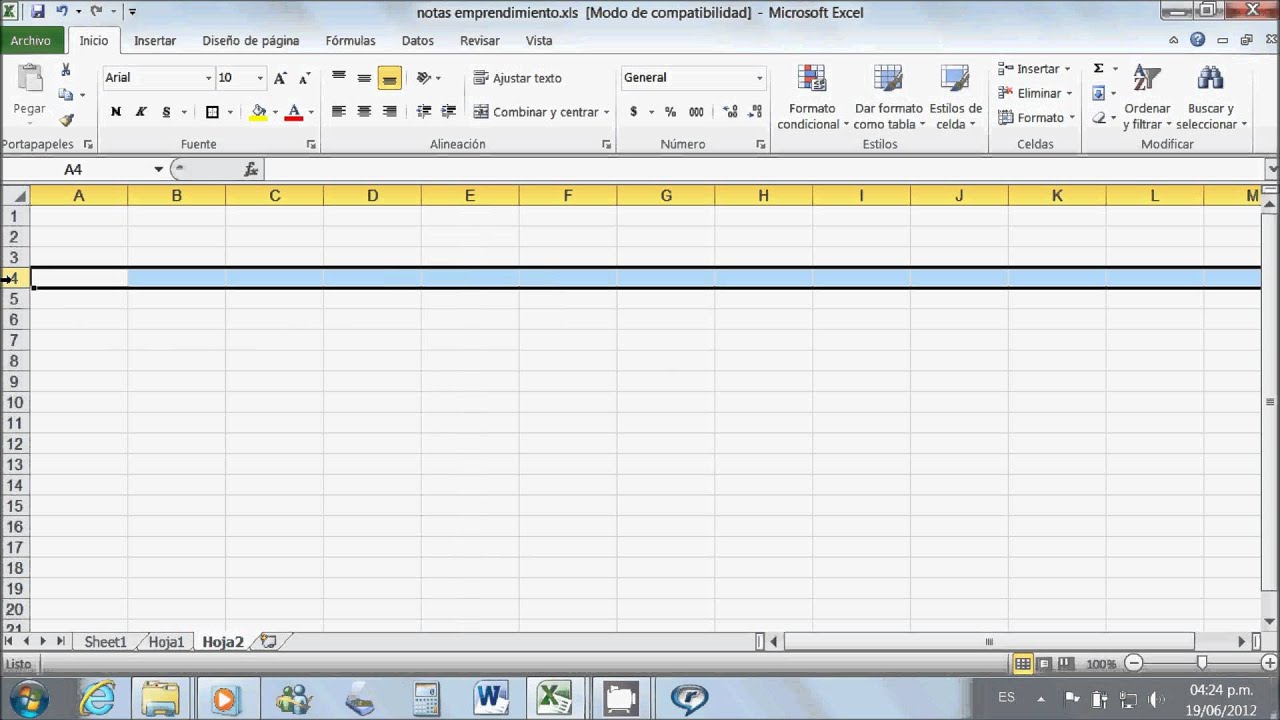Image resolution: width=1280 pixels, height=720 pixels.
Task: Open the General number format dropdown
Action: pyautogui.click(x=759, y=78)
